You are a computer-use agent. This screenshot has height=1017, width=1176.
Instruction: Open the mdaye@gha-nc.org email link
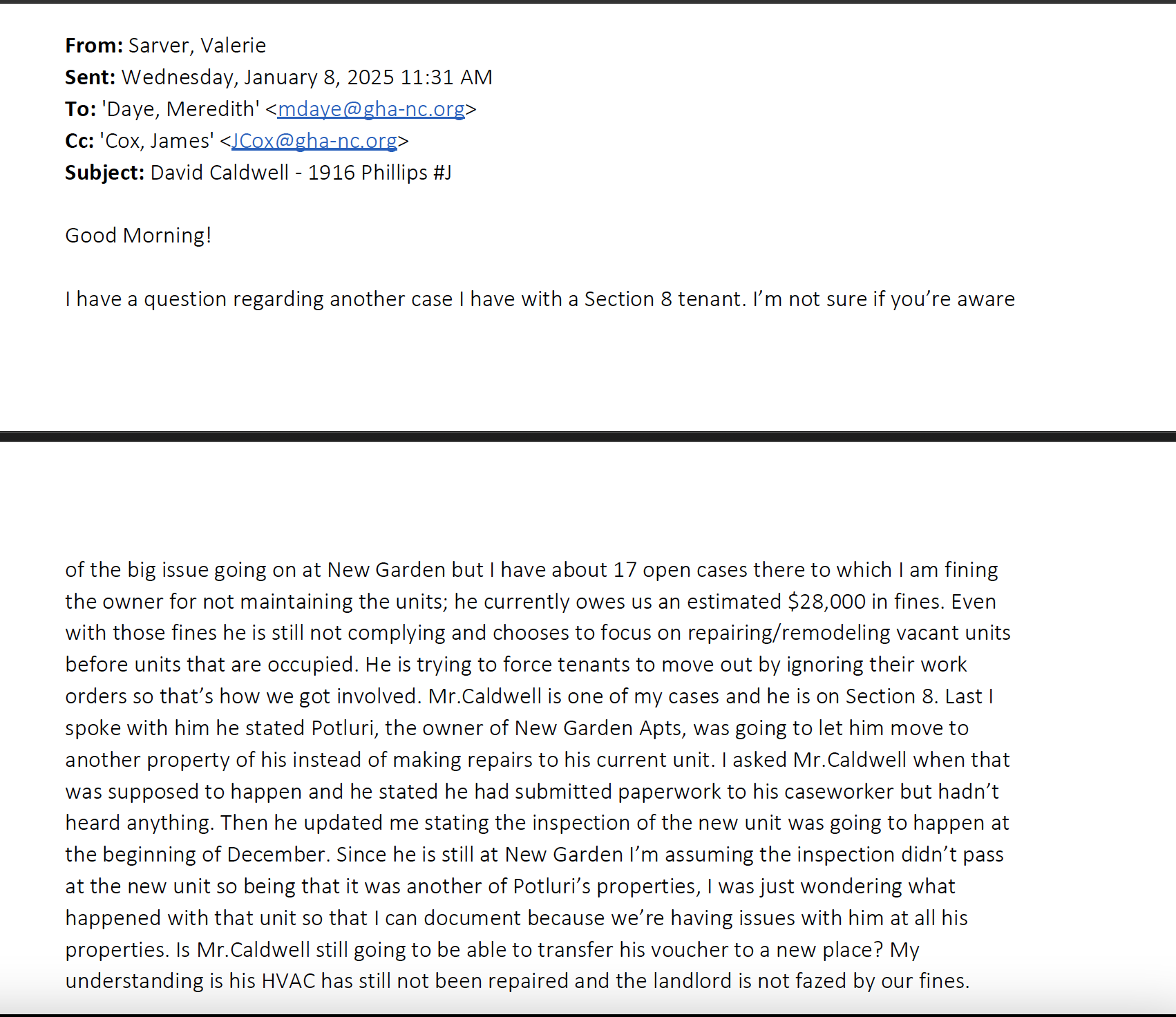click(371, 109)
